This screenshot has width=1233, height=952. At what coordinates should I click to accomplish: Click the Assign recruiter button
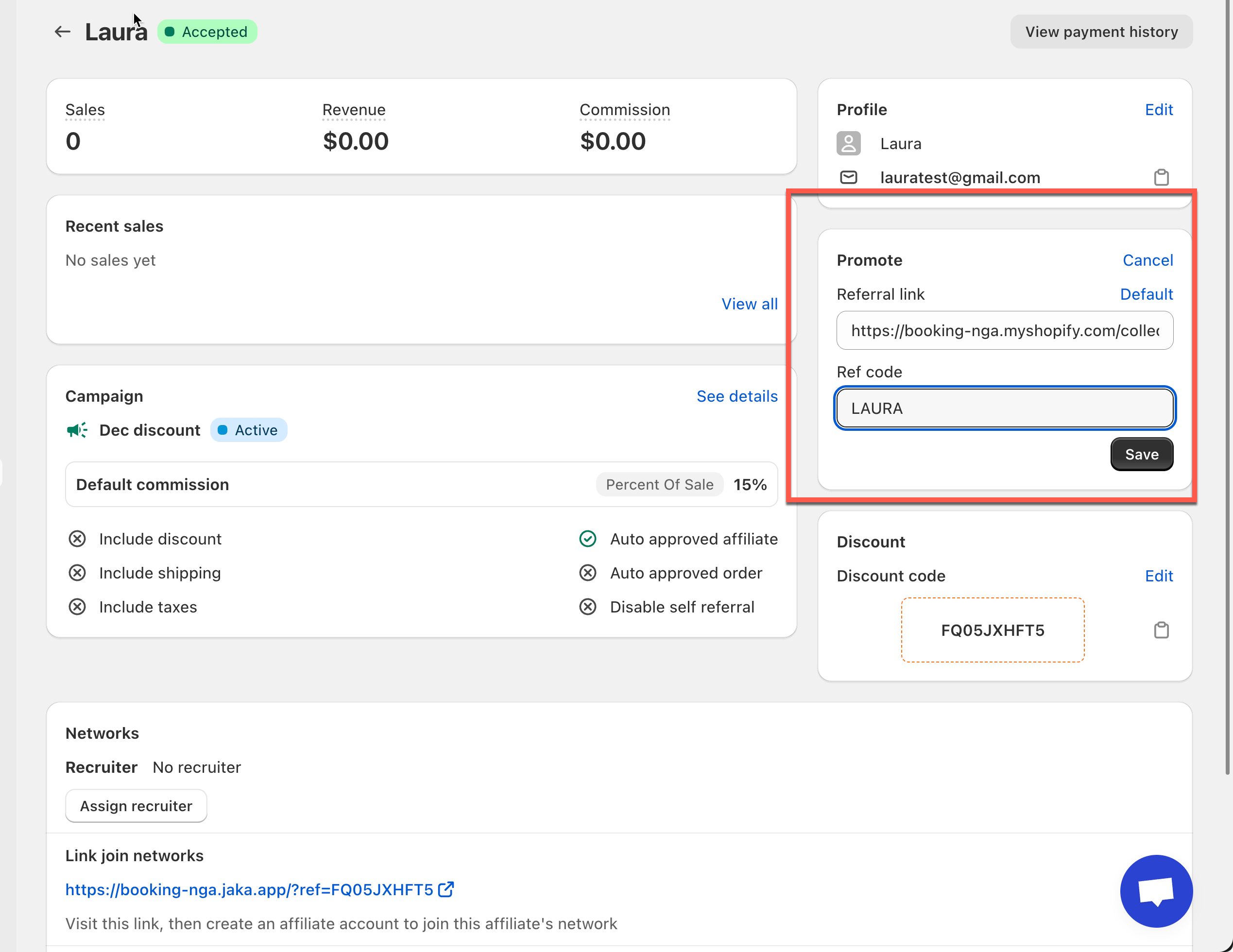[136, 806]
